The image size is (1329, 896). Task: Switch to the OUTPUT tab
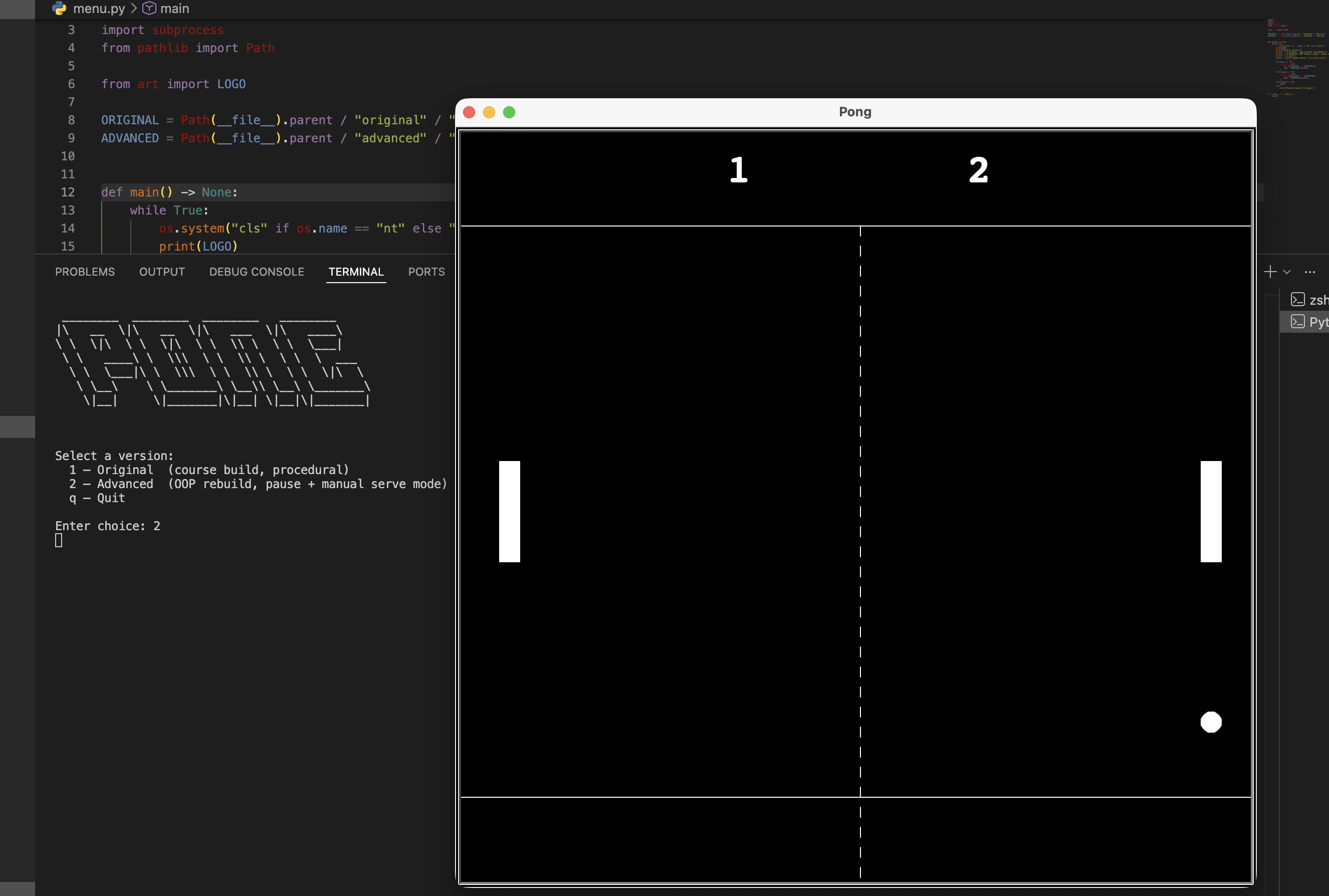[162, 272]
